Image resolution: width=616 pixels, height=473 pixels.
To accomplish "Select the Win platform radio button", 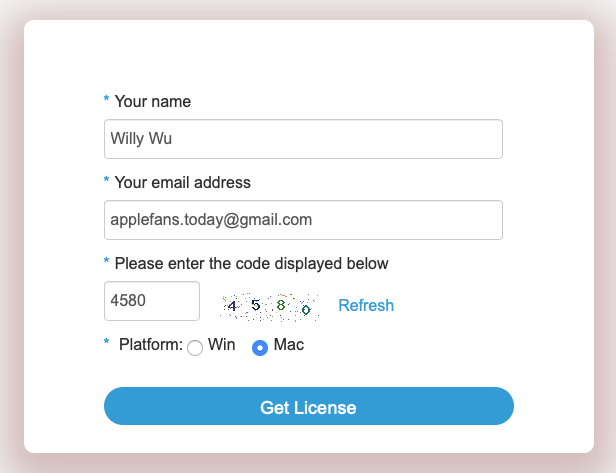I will pos(195,348).
